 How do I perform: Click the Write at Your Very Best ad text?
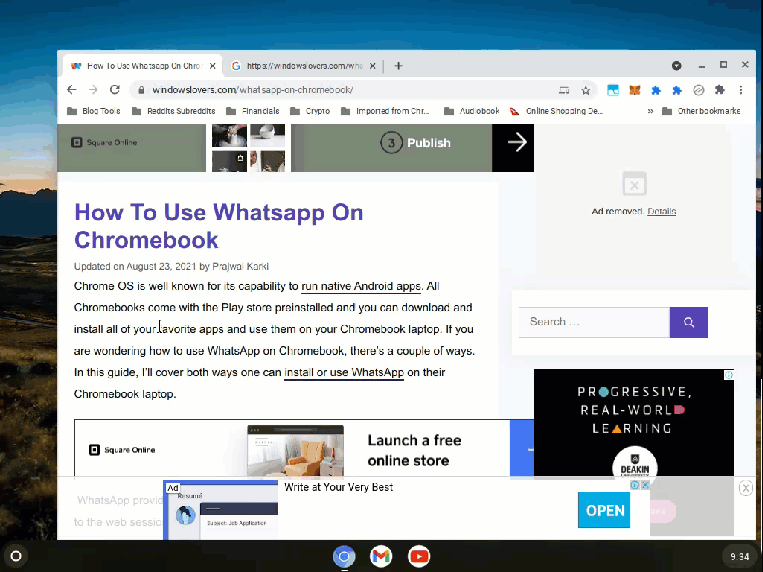pyautogui.click(x=339, y=487)
